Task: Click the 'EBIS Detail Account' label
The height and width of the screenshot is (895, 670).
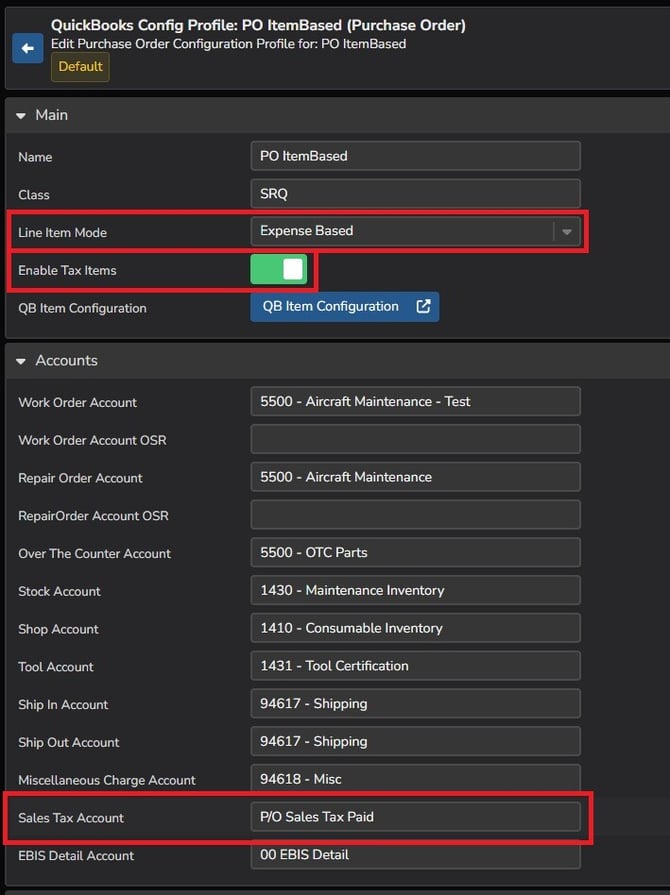Action: [x=76, y=856]
